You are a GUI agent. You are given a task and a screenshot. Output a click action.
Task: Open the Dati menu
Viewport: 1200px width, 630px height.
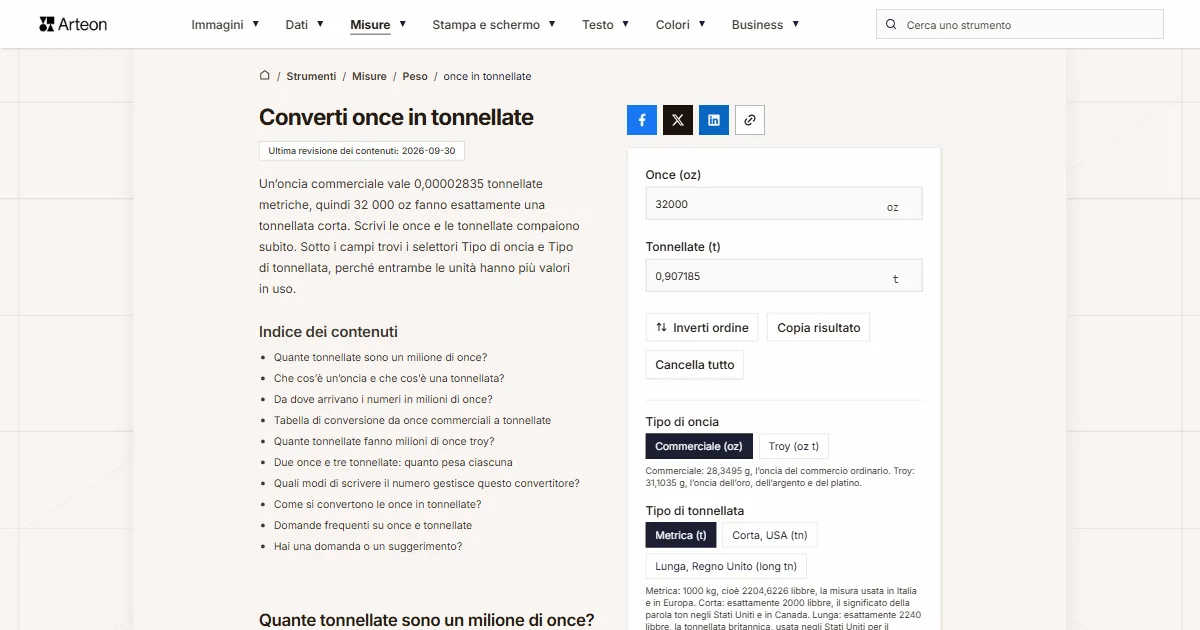(297, 25)
